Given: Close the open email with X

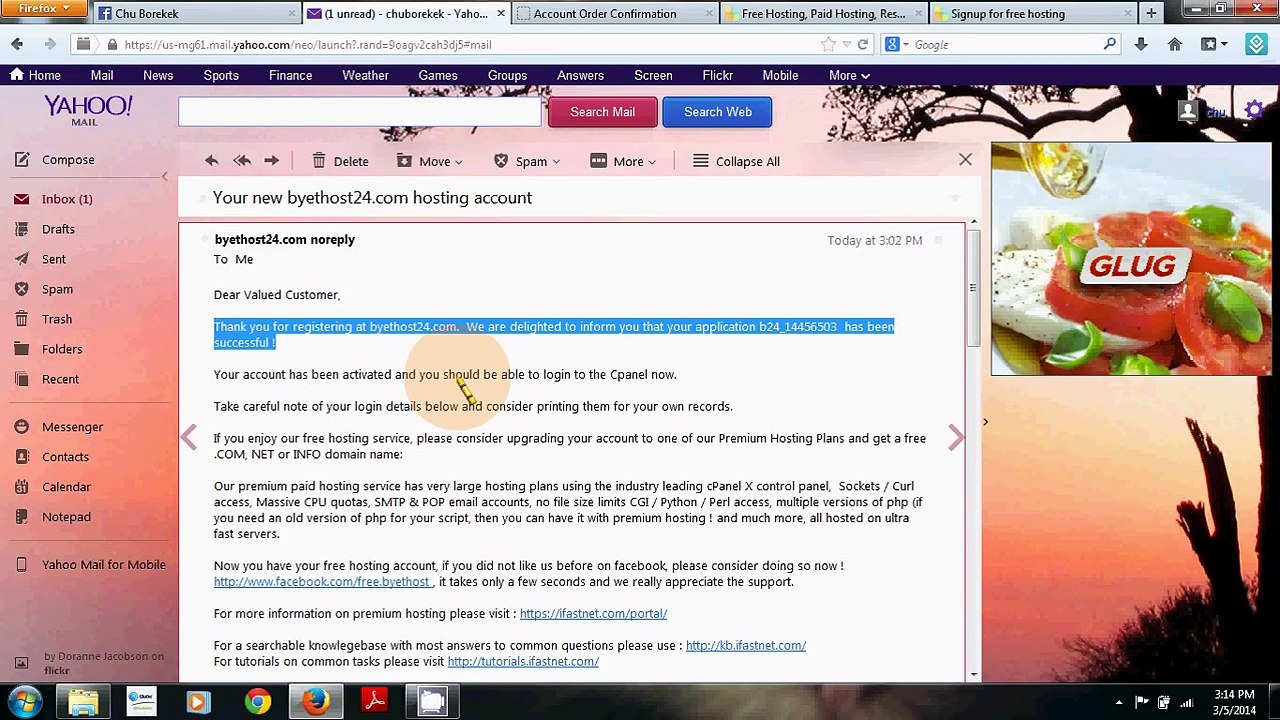Looking at the screenshot, I should click(x=965, y=159).
